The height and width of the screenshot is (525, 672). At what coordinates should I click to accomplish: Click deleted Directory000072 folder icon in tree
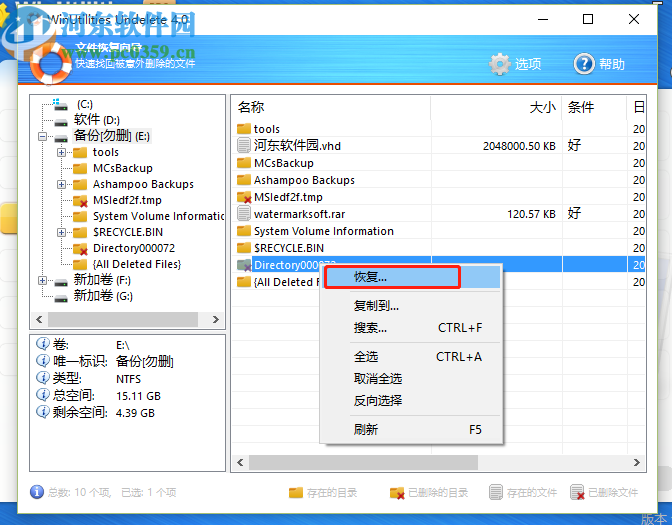tap(80, 249)
